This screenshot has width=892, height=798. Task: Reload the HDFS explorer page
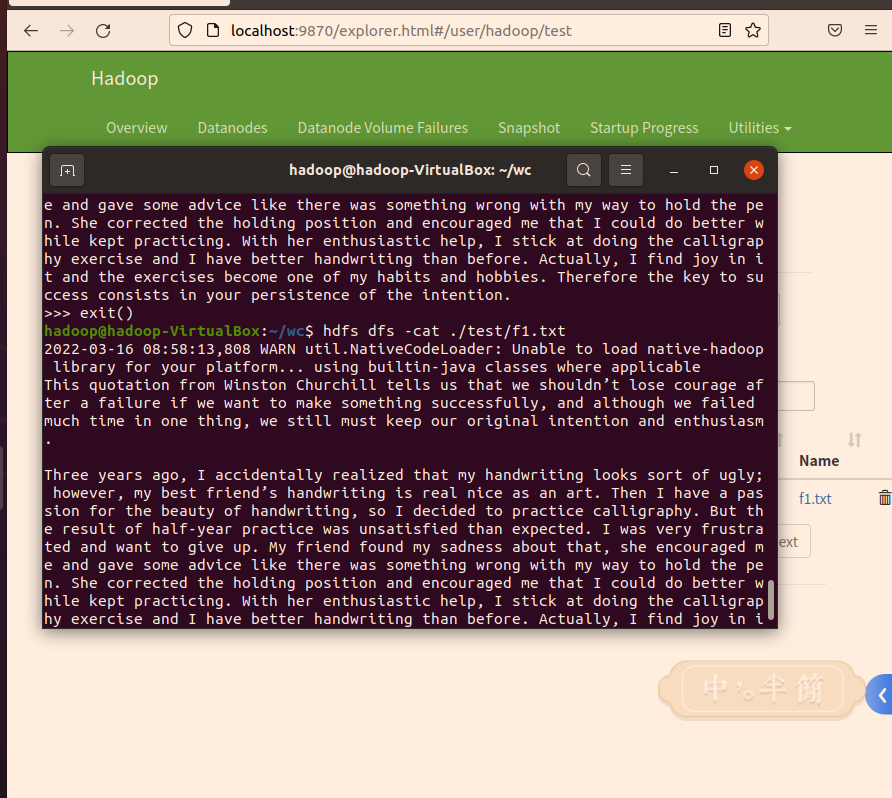[x=103, y=30]
